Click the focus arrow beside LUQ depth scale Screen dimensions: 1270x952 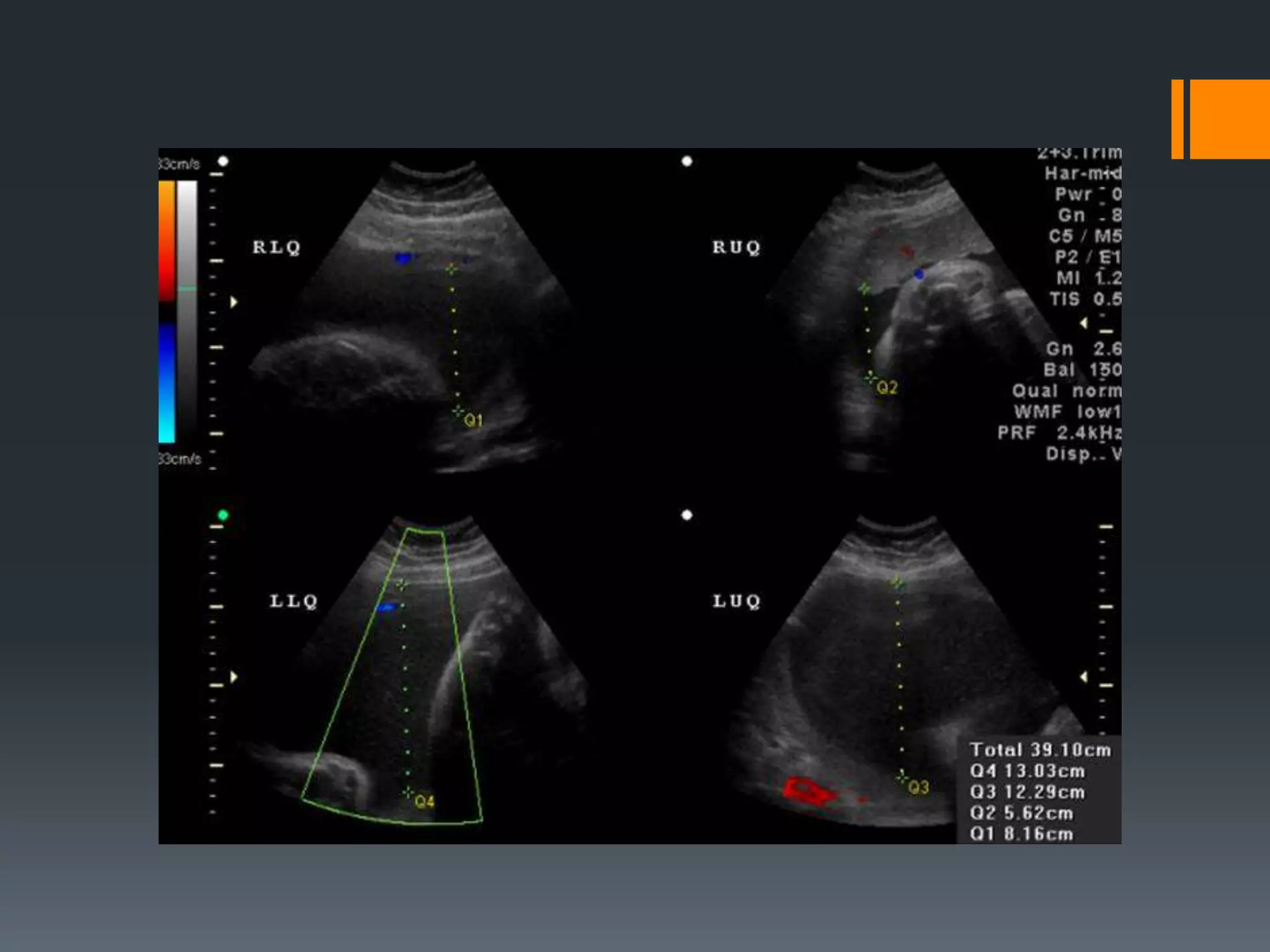click(x=1083, y=677)
